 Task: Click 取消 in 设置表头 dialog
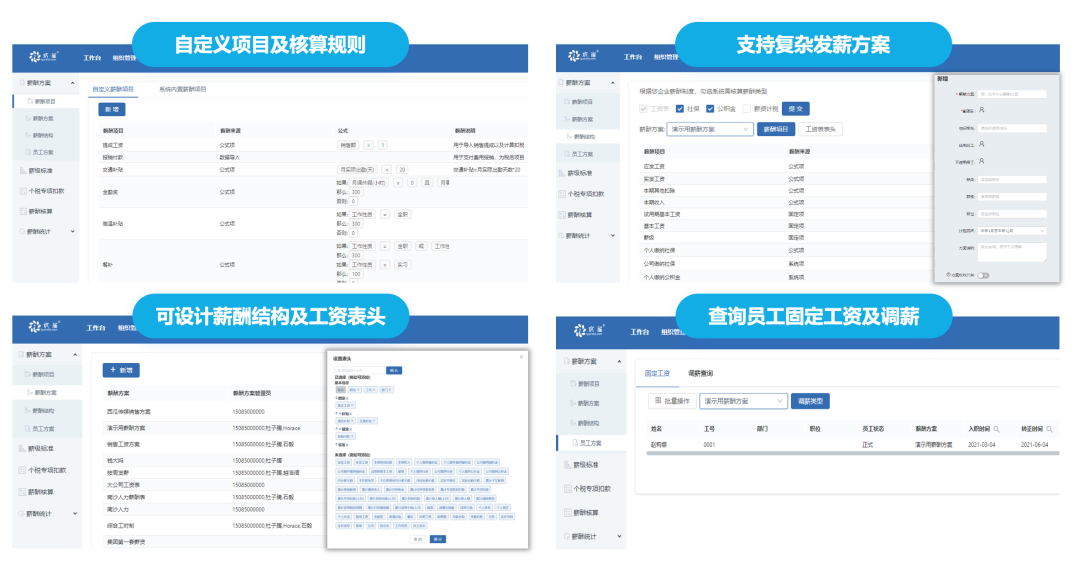click(x=417, y=539)
